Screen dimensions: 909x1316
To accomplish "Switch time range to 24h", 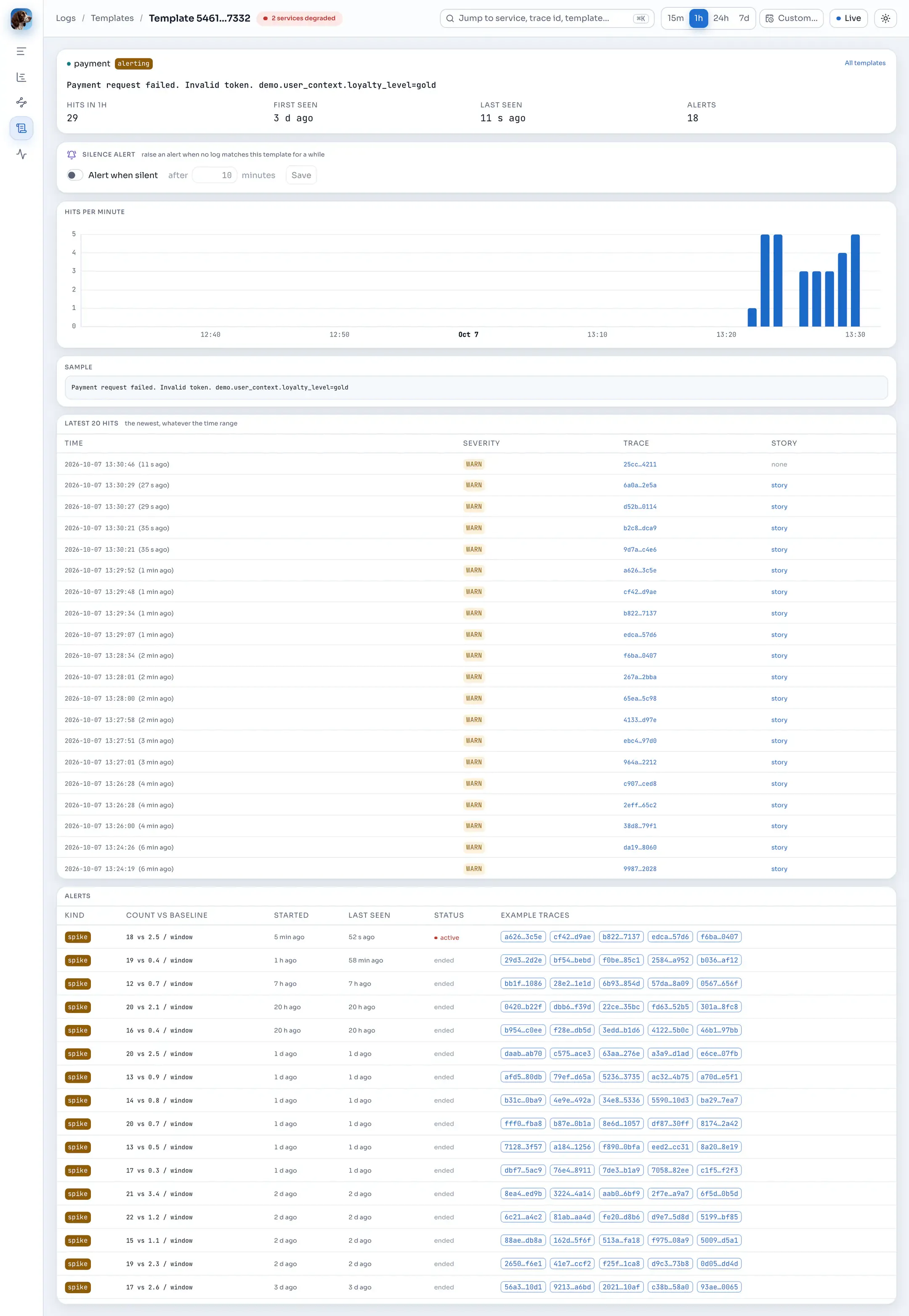I will click(x=721, y=18).
